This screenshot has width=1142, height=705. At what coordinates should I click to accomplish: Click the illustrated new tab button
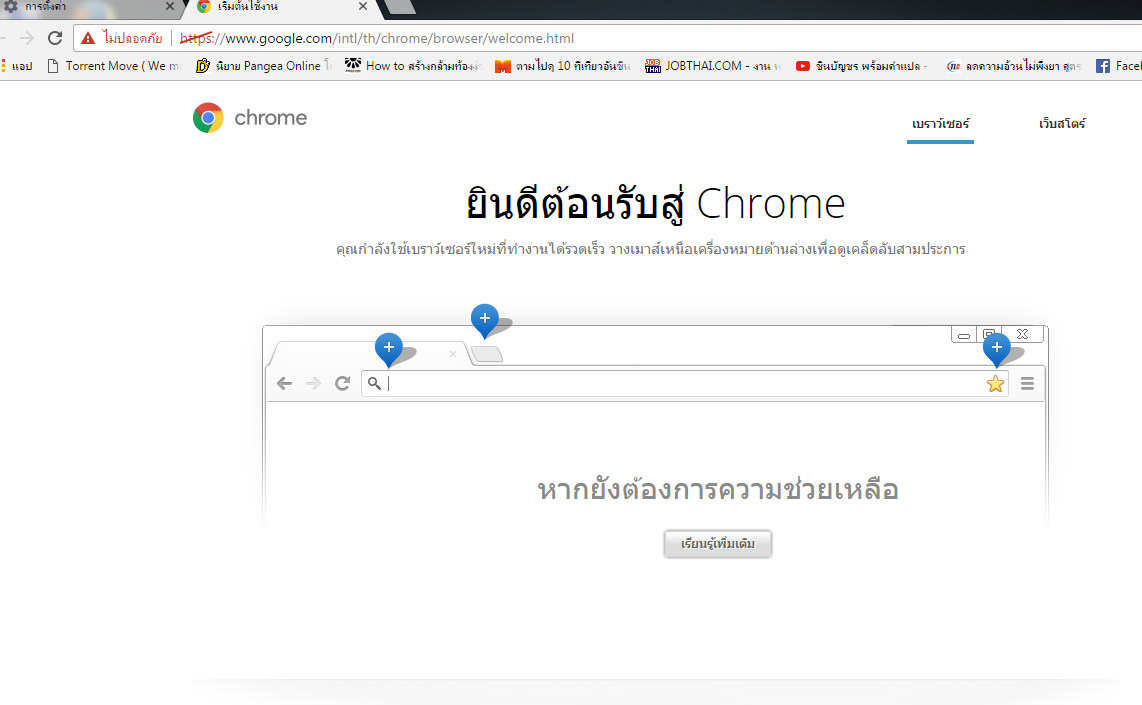(x=487, y=355)
